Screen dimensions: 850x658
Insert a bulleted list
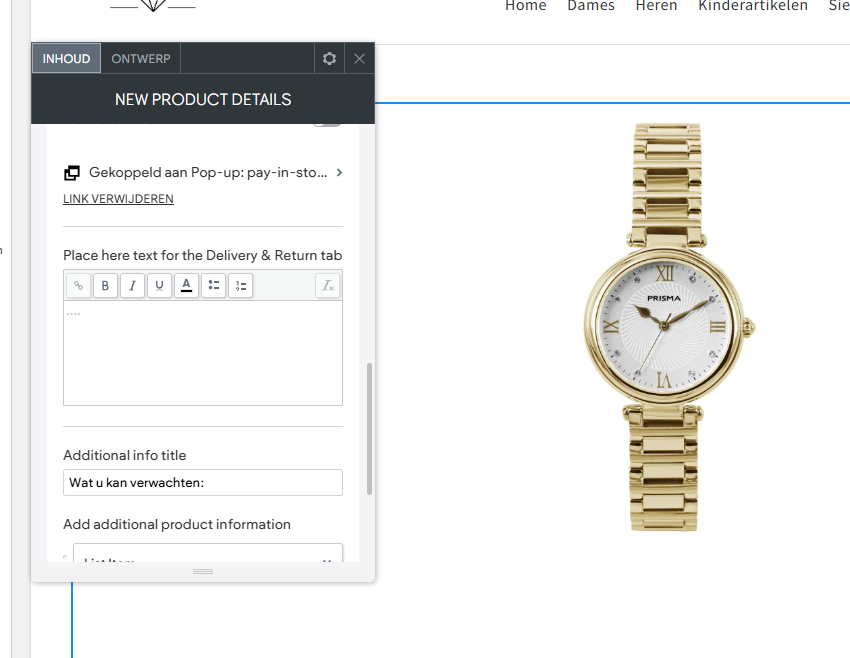pyautogui.click(x=214, y=286)
